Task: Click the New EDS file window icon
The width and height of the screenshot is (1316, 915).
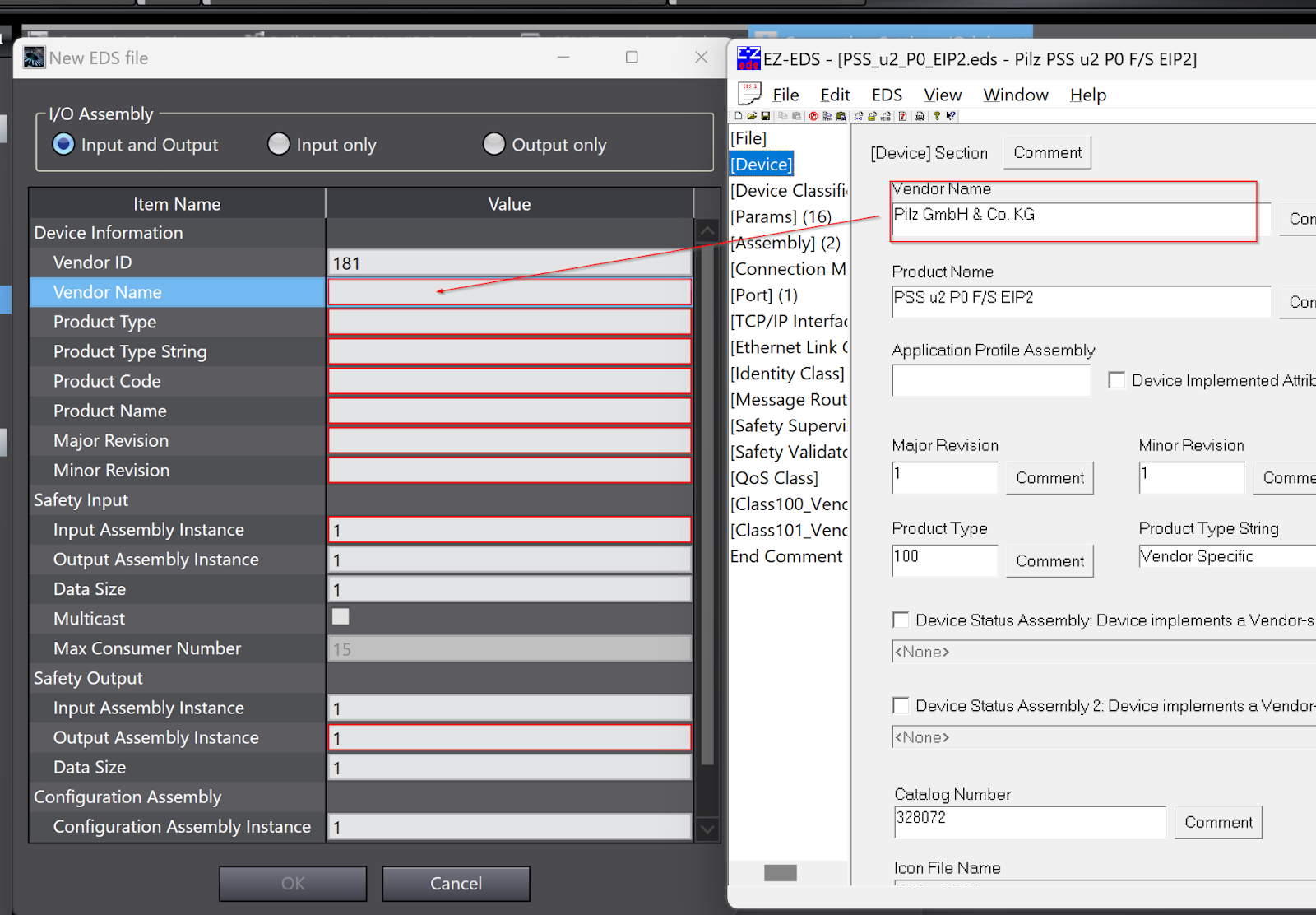Action: click(35, 58)
